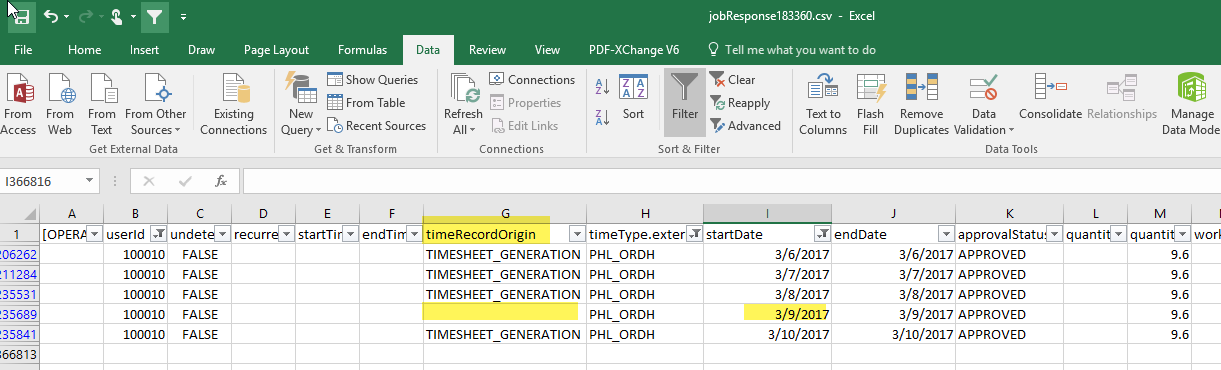Open workbook Connections

(532, 80)
